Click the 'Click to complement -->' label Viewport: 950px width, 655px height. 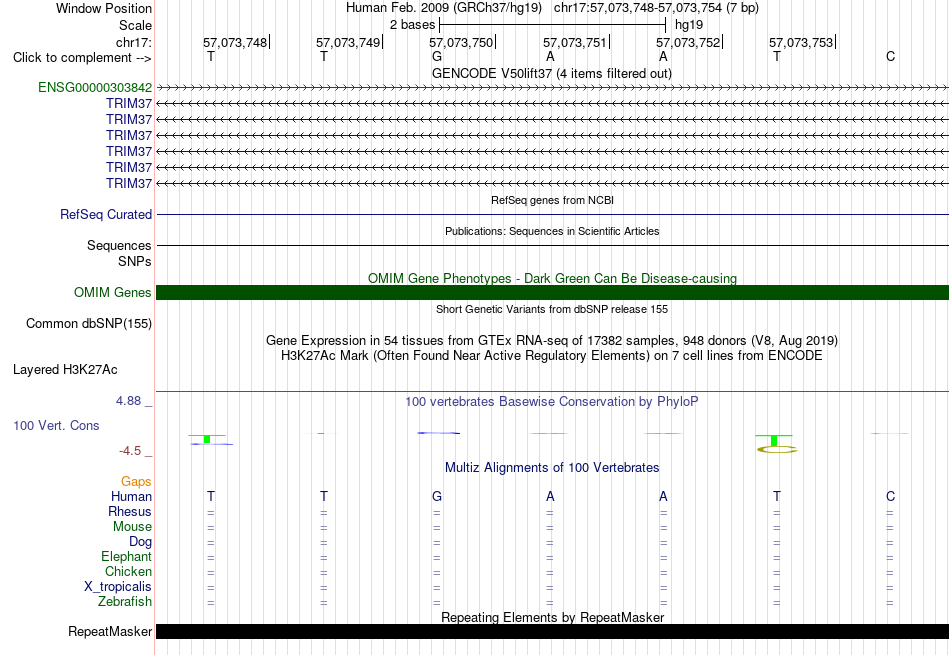coord(82,58)
